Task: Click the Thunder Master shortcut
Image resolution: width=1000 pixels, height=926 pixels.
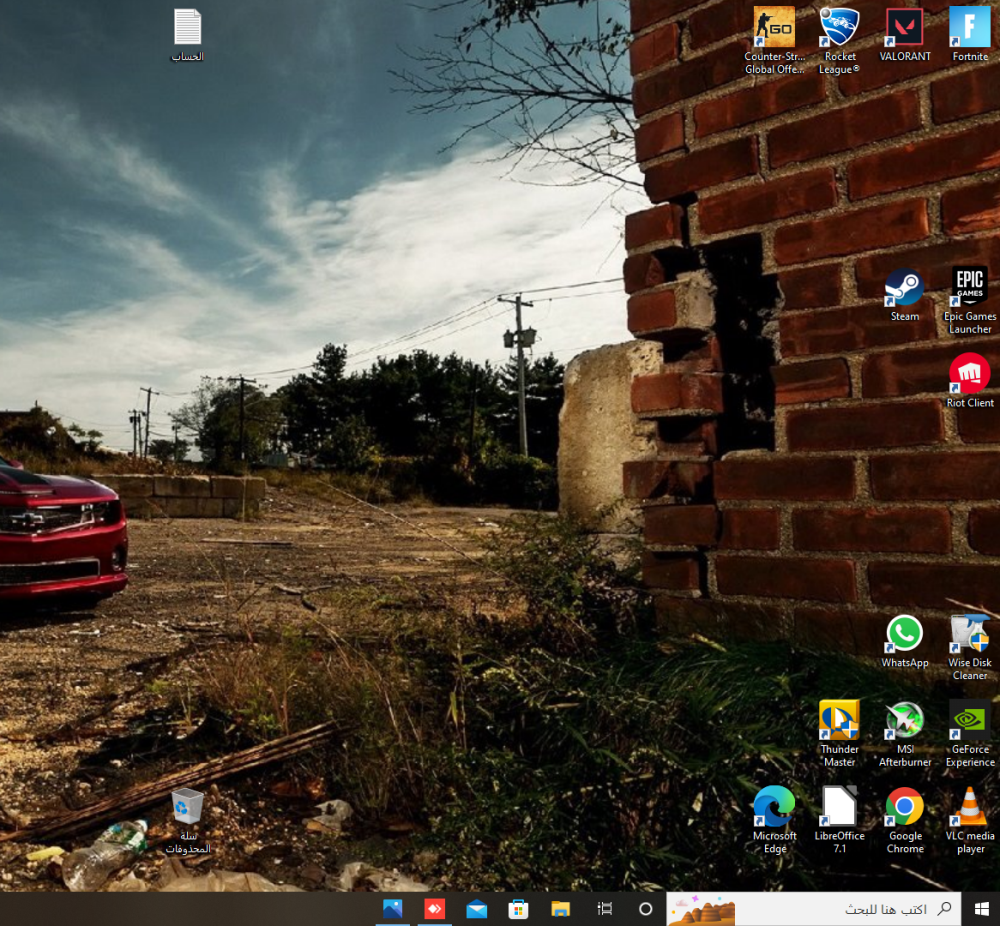Action: point(839,720)
